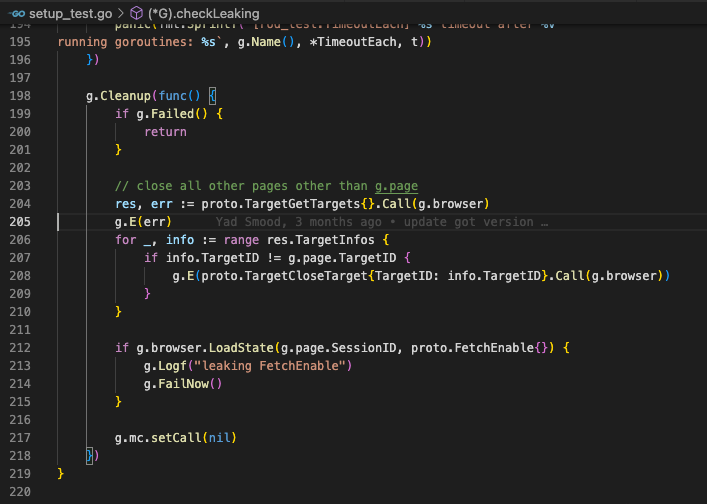Click line number 212 in gutter
The width and height of the screenshot is (707, 504).
click(20, 348)
